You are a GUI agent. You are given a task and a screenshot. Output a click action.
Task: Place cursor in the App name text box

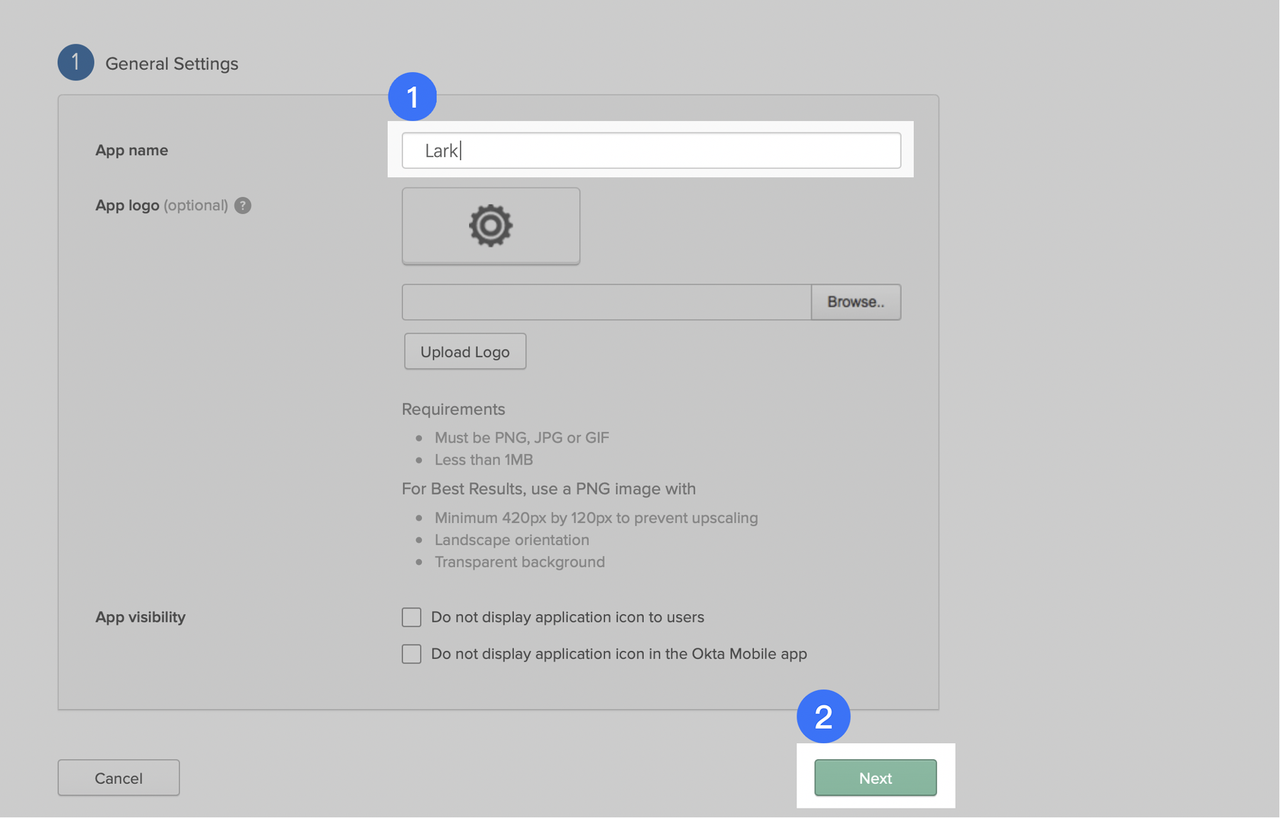(x=650, y=150)
